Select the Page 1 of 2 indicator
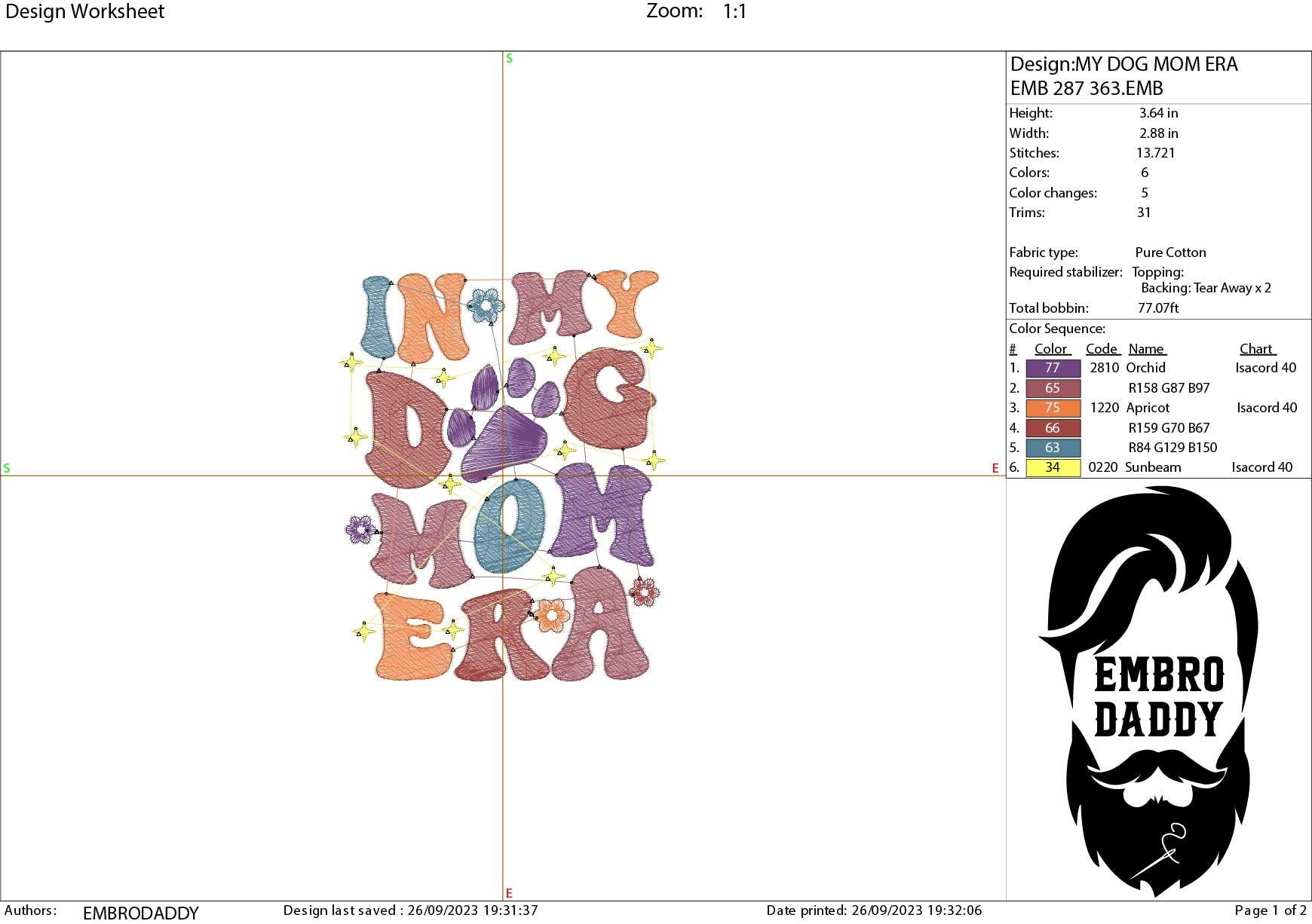The width and height of the screenshot is (1312, 924). [1271, 909]
